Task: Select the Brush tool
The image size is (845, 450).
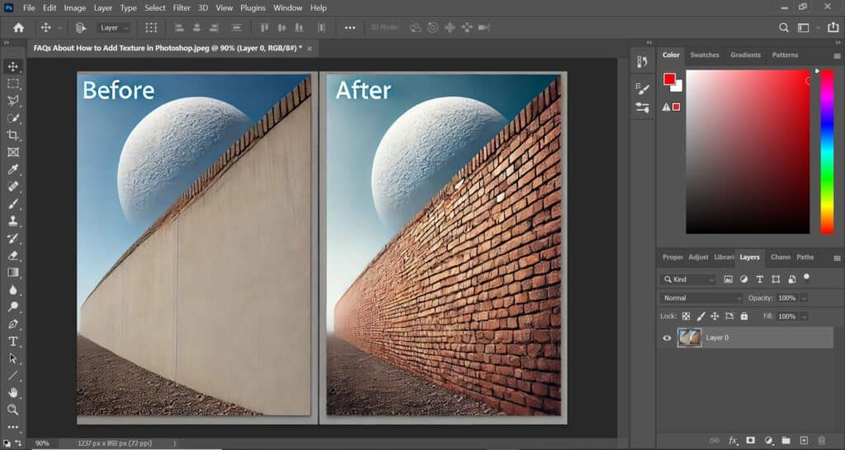Action: pos(13,204)
